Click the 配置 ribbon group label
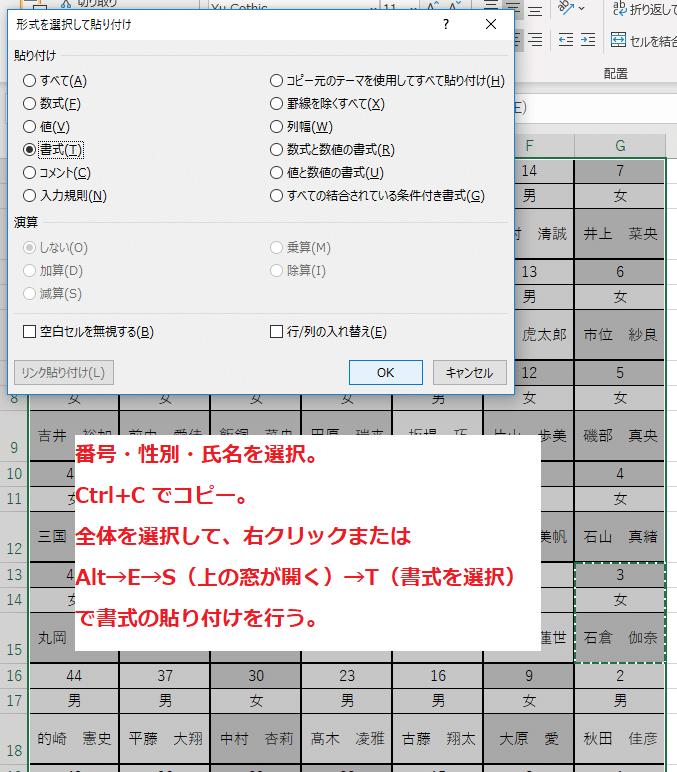 point(615,74)
